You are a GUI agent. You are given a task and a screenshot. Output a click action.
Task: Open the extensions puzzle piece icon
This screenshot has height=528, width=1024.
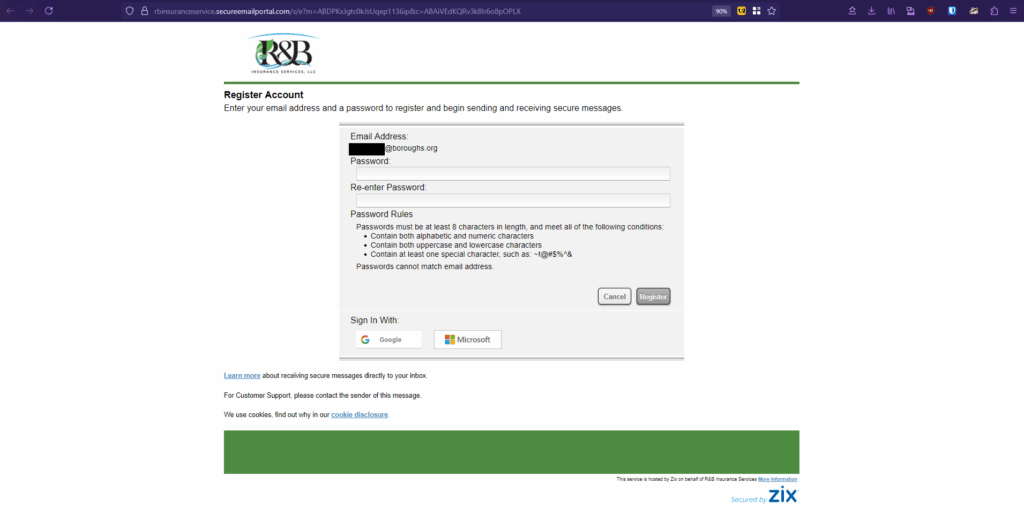click(993, 11)
